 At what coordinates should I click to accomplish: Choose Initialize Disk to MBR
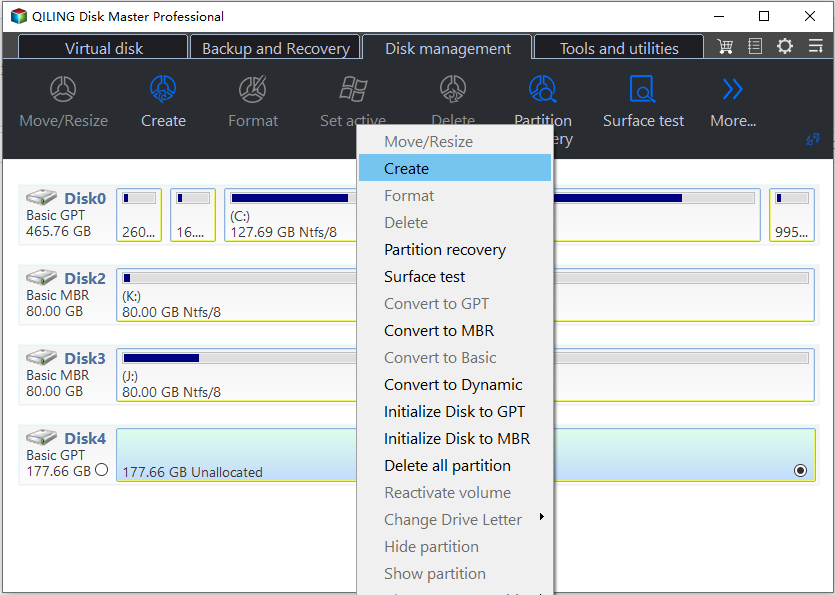(455, 438)
